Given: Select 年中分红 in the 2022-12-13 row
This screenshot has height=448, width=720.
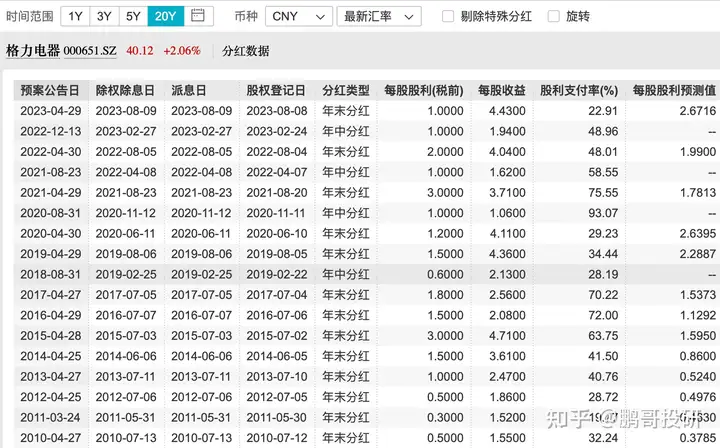Looking at the screenshot, I should (x=346, y=131).
